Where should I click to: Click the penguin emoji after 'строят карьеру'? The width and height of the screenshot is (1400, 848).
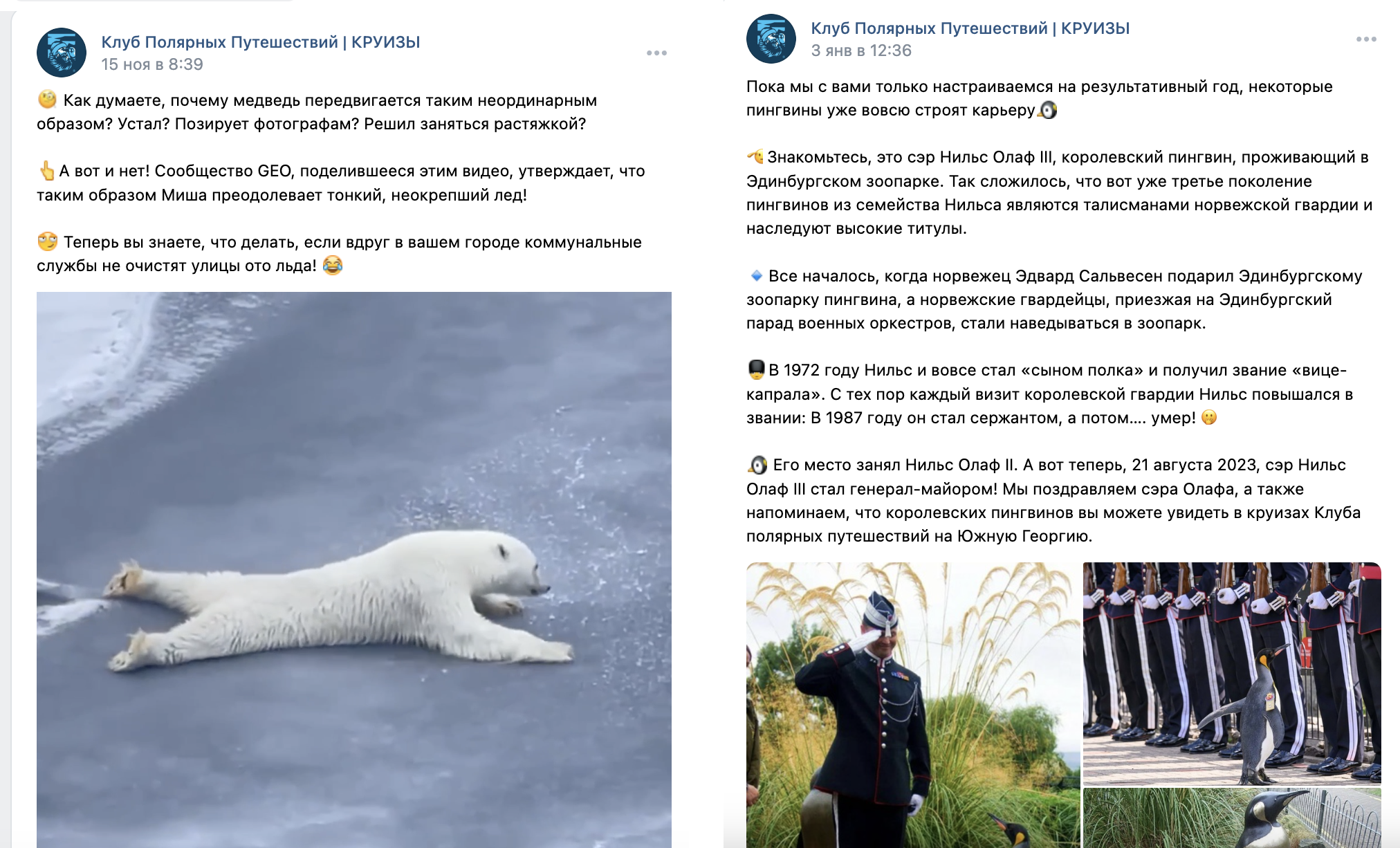(x=1048, y=110)
